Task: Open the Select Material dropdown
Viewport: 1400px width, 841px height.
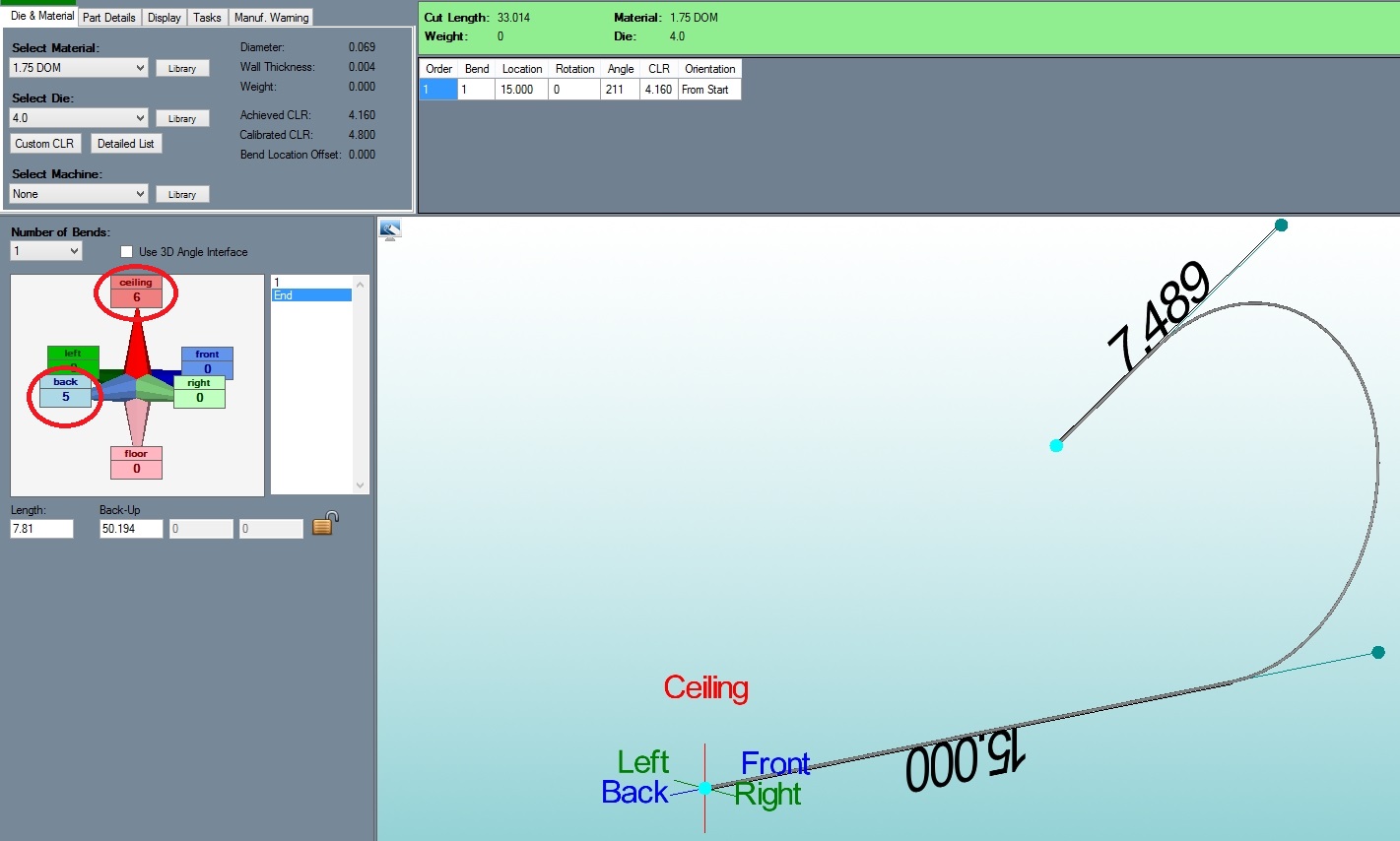Action: (x=79, y=68)
